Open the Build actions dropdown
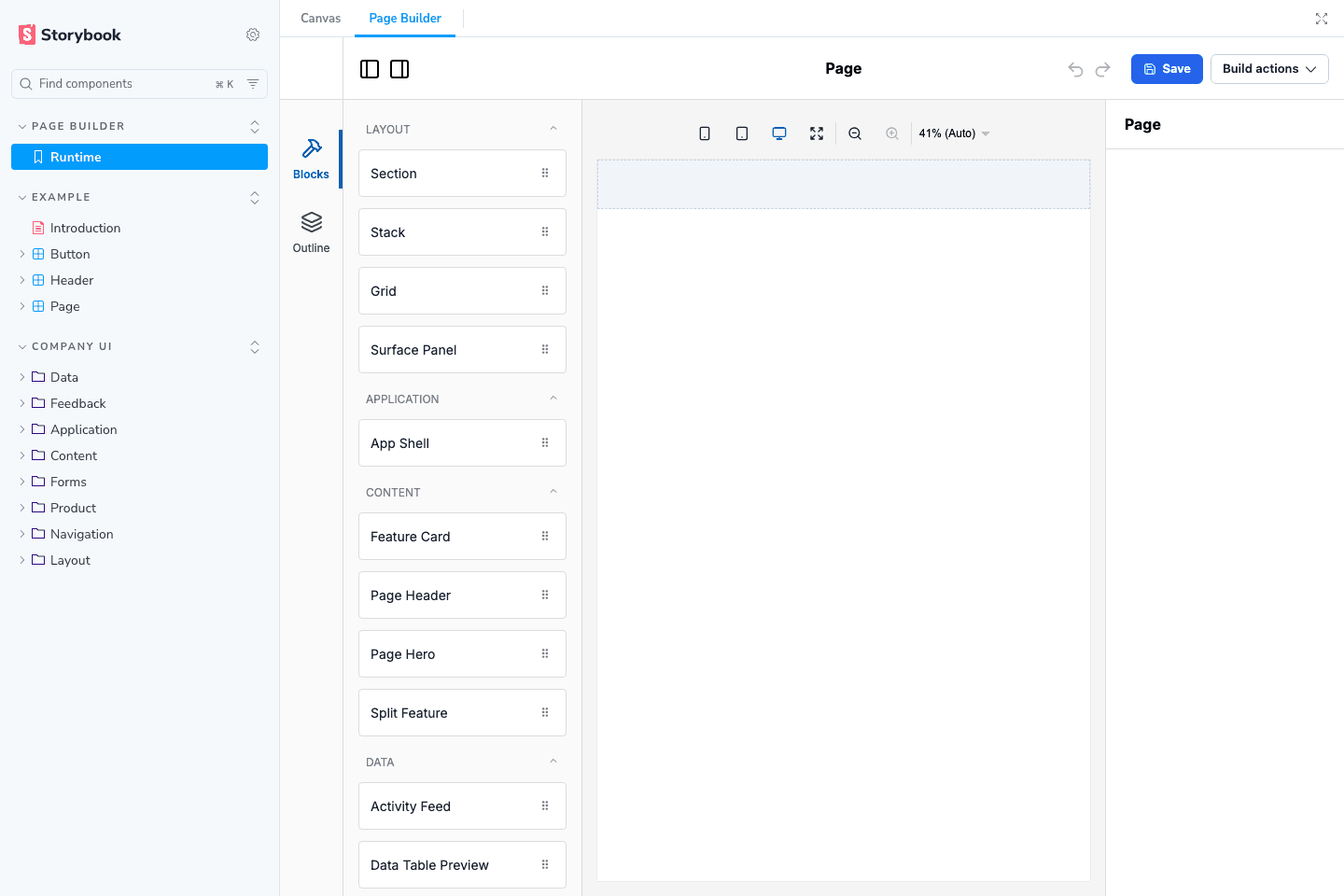This screenshot has height=896, width=1344. [x=1269, y=69]
